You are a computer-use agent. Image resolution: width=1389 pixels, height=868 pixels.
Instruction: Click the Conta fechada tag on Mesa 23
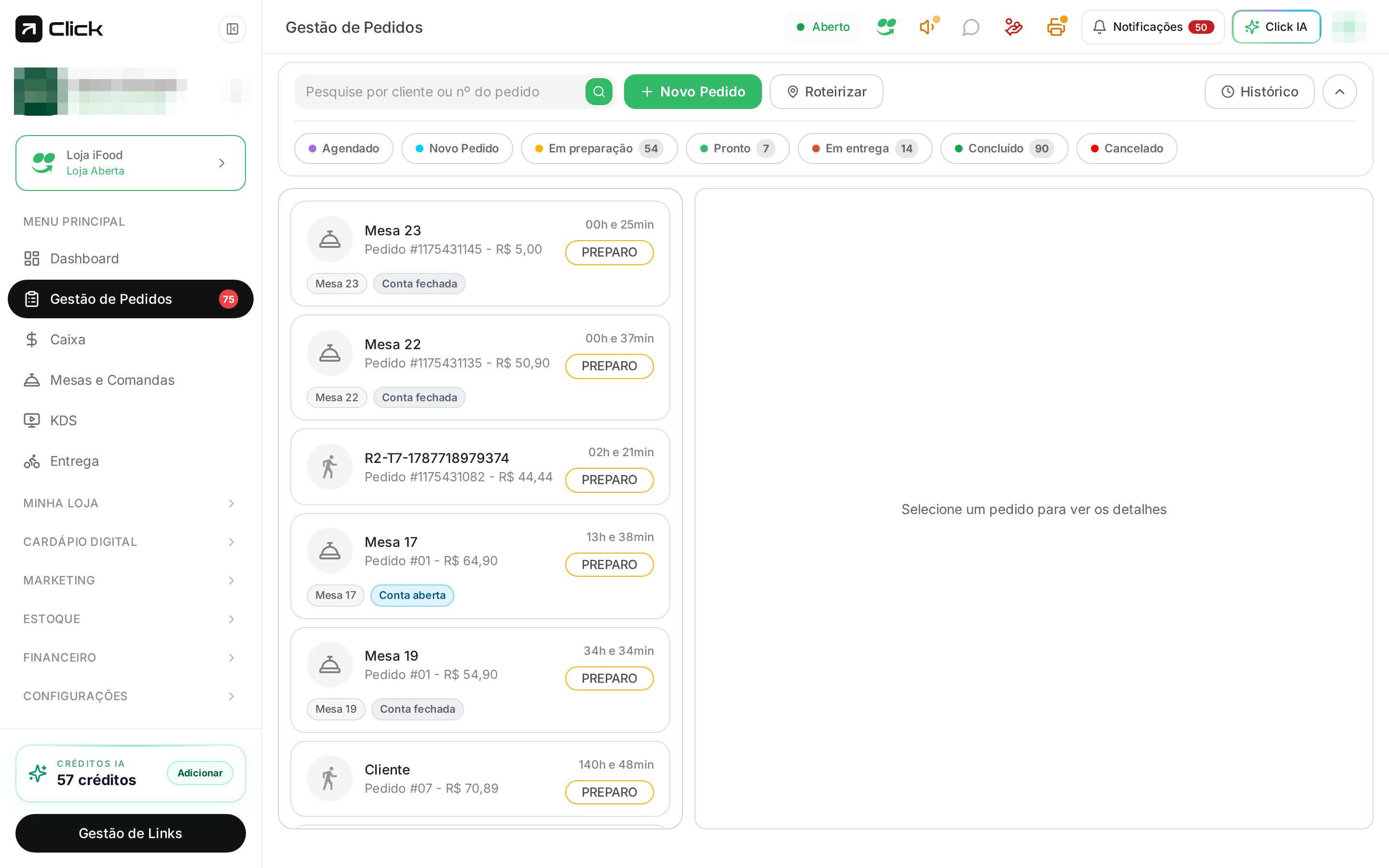point(420,284)
